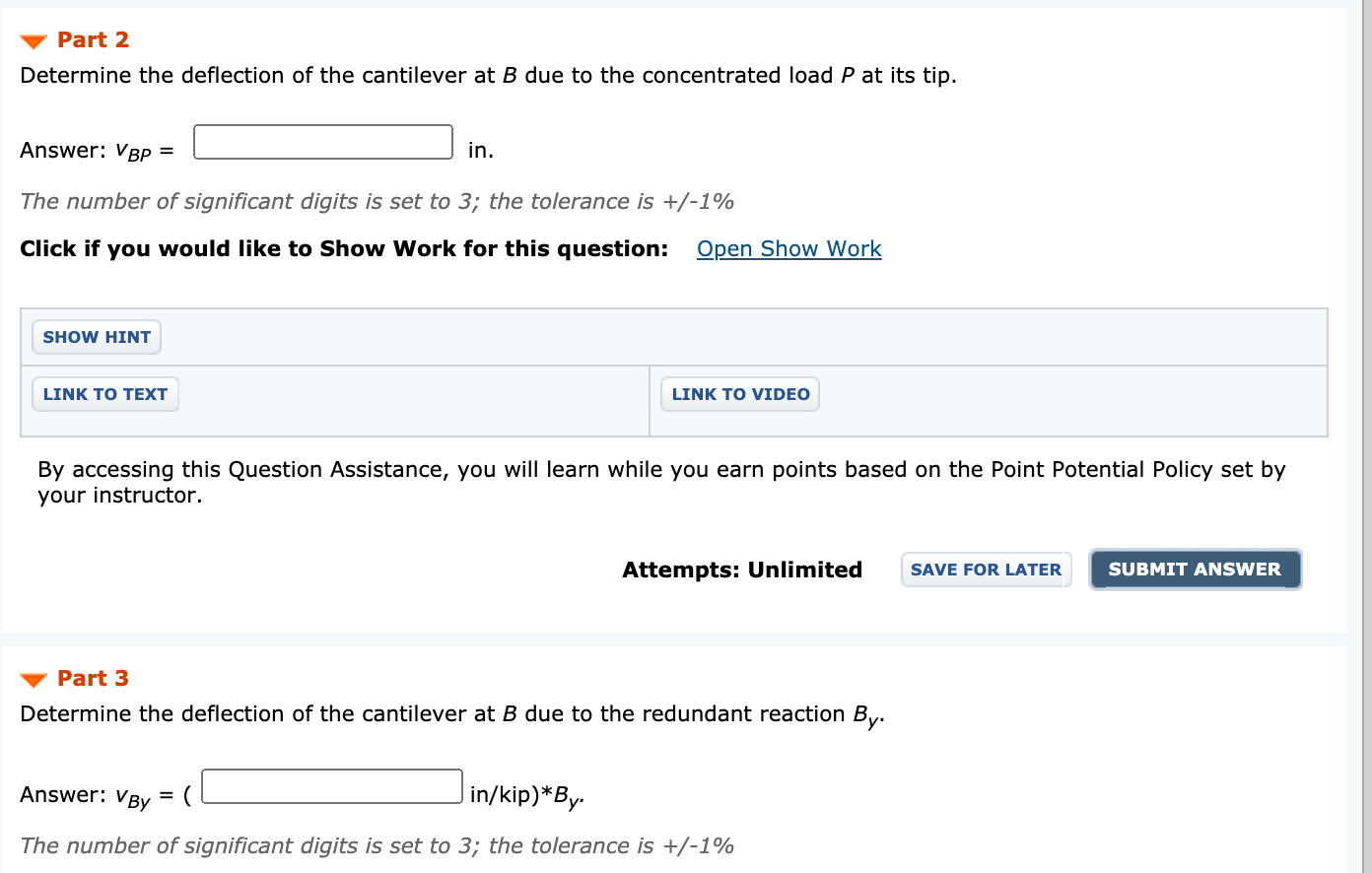Click the SHOW HINT button
The image size is (1372, 873).
click(96, 337)
